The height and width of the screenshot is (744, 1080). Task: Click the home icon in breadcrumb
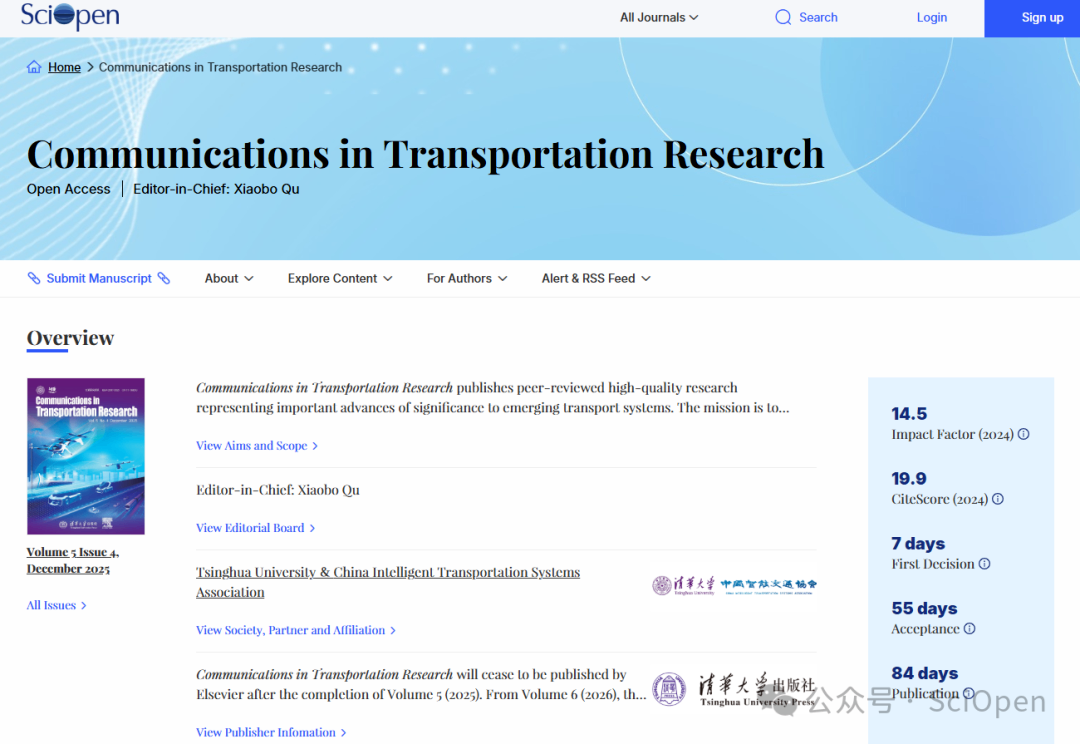point(35,67)
